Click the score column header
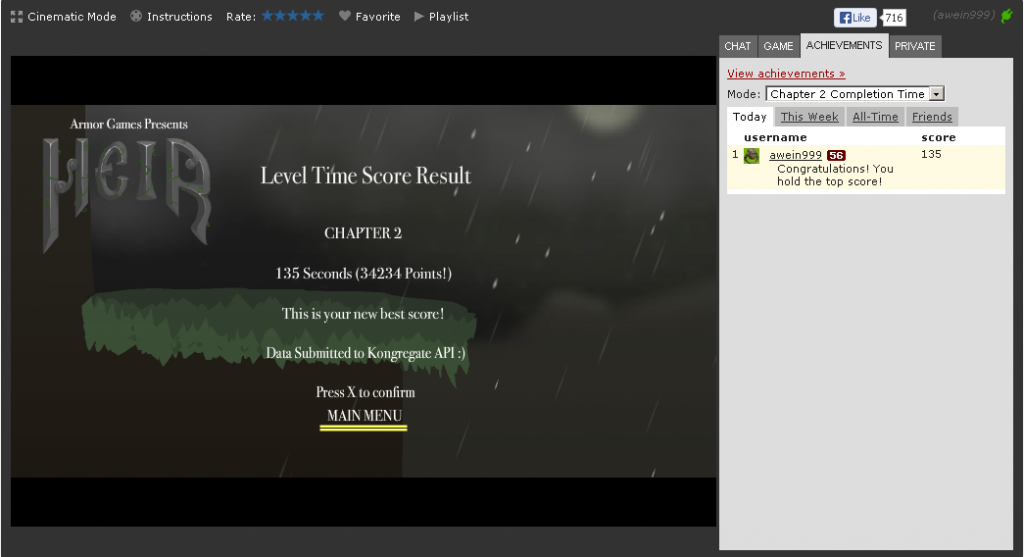Viewport: 1024px width, 557px height. click(x=938, y=137)
